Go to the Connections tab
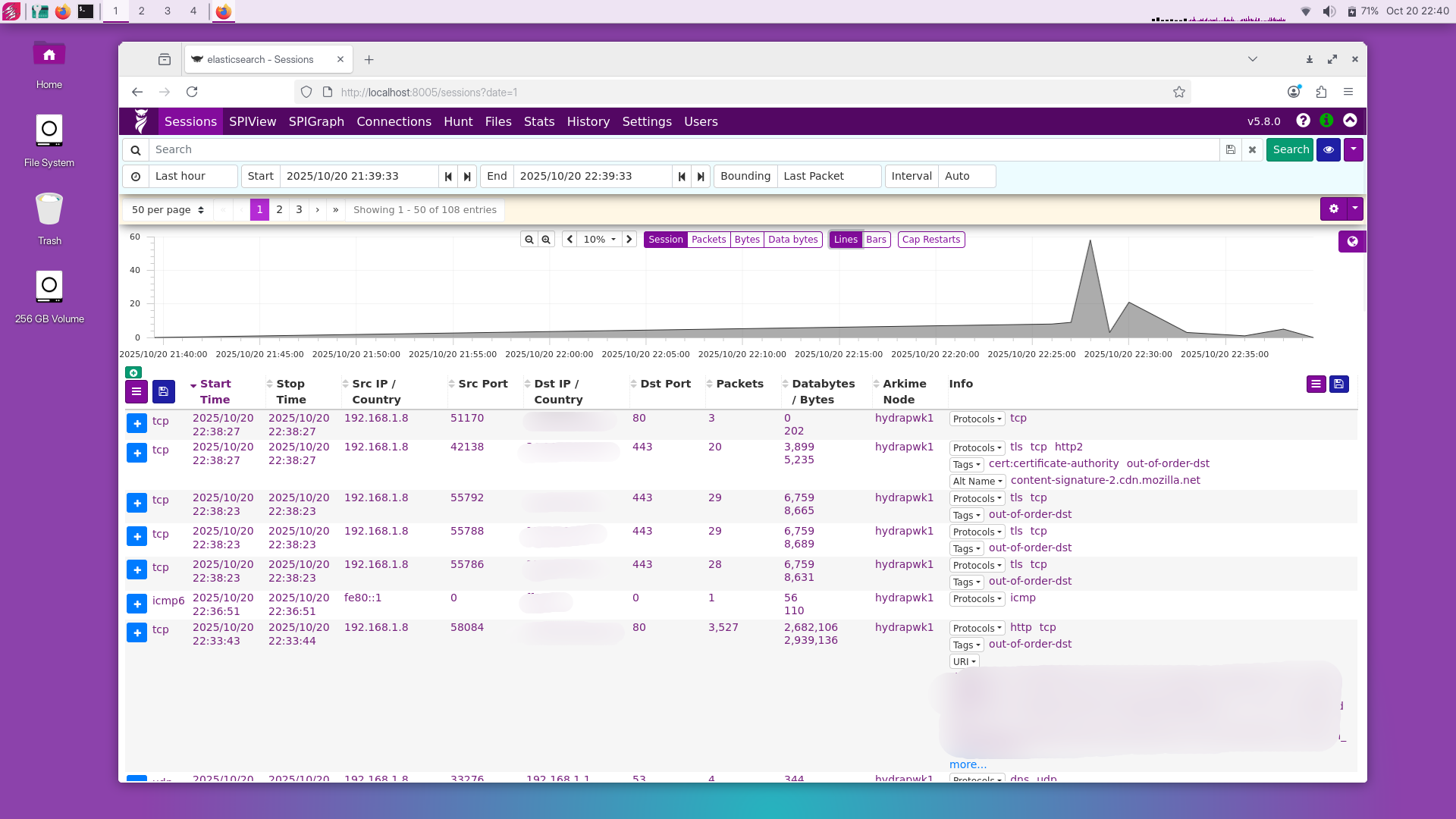This screenshot has height=819, width=1456. (394, 122)
